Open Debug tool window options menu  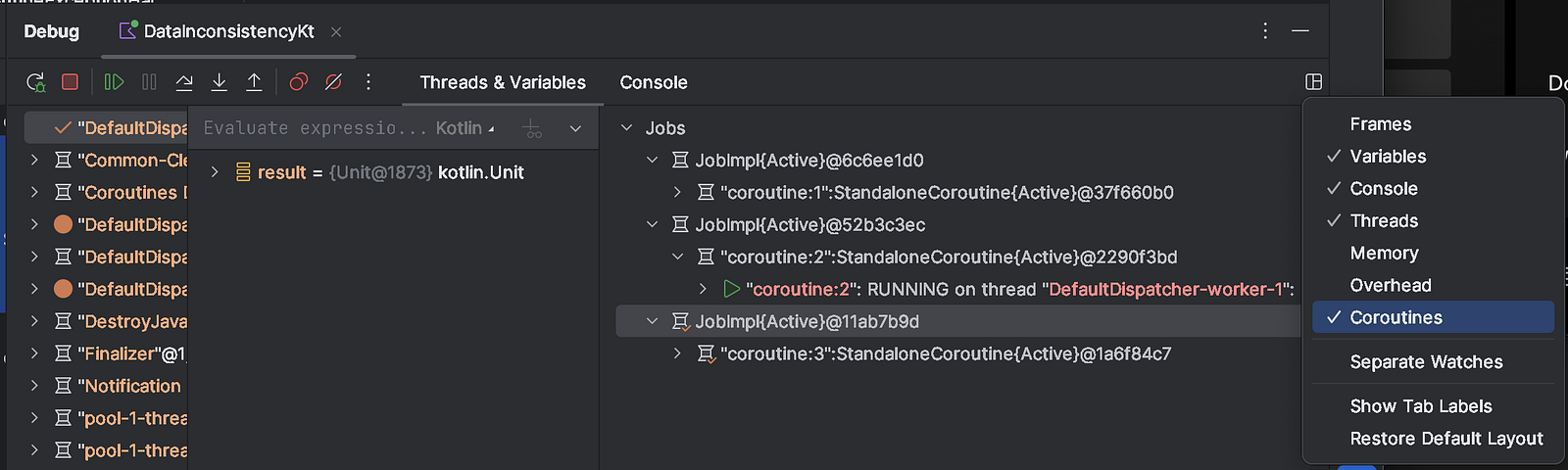click(1265, 31)
